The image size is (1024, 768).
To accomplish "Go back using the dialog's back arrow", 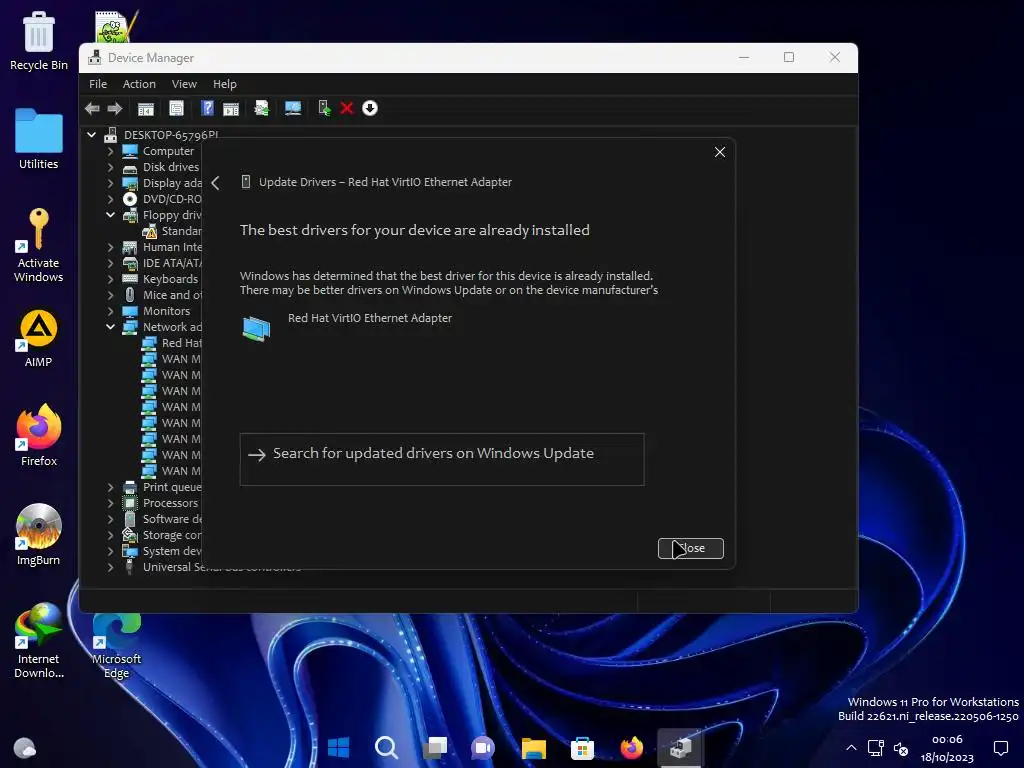I will 216,183.
